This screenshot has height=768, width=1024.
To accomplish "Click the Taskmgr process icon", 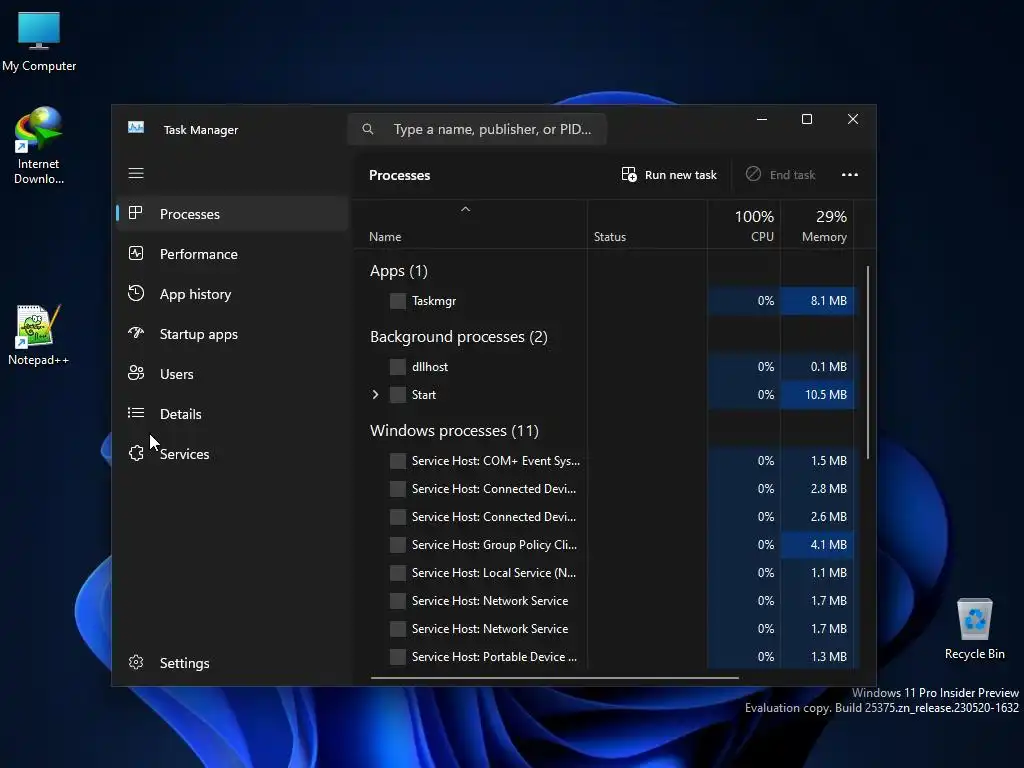I will 397,300.
